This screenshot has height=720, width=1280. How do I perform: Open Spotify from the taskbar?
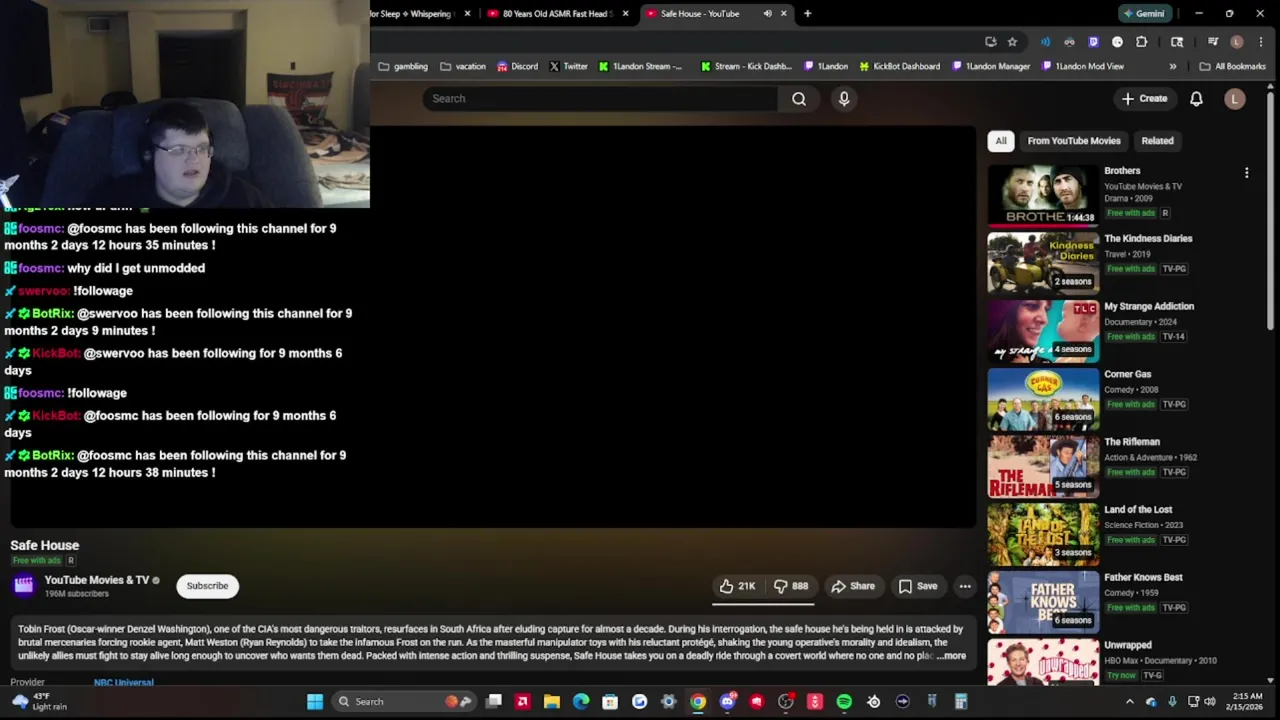point(844,701)
